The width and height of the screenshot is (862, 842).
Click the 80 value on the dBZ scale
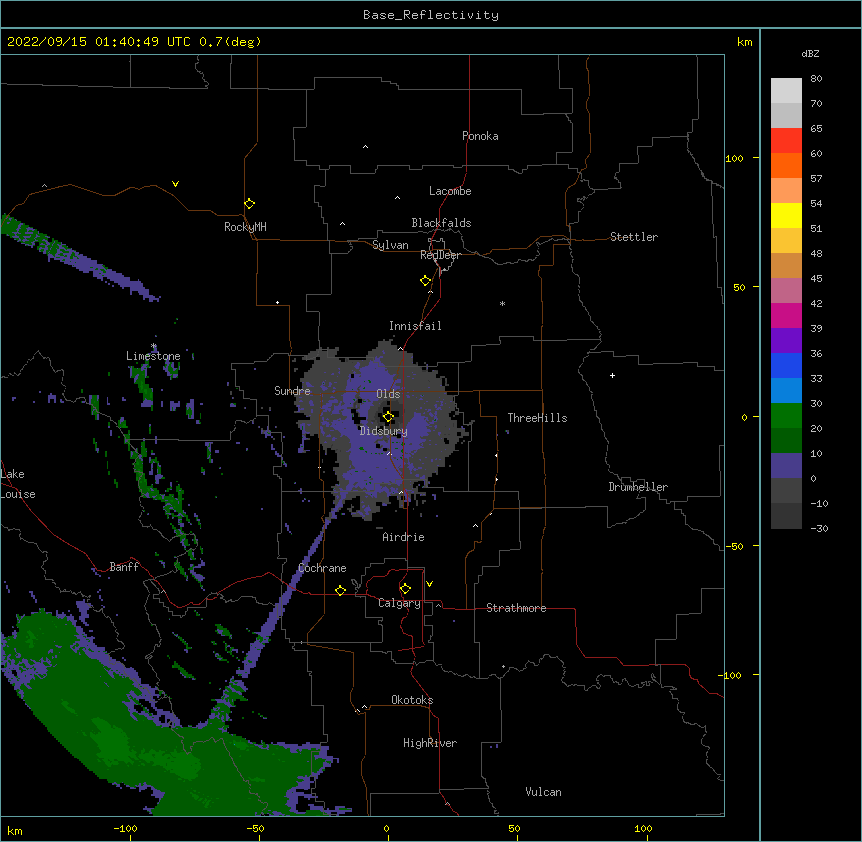pyautogui.click(x=816, y=79)
